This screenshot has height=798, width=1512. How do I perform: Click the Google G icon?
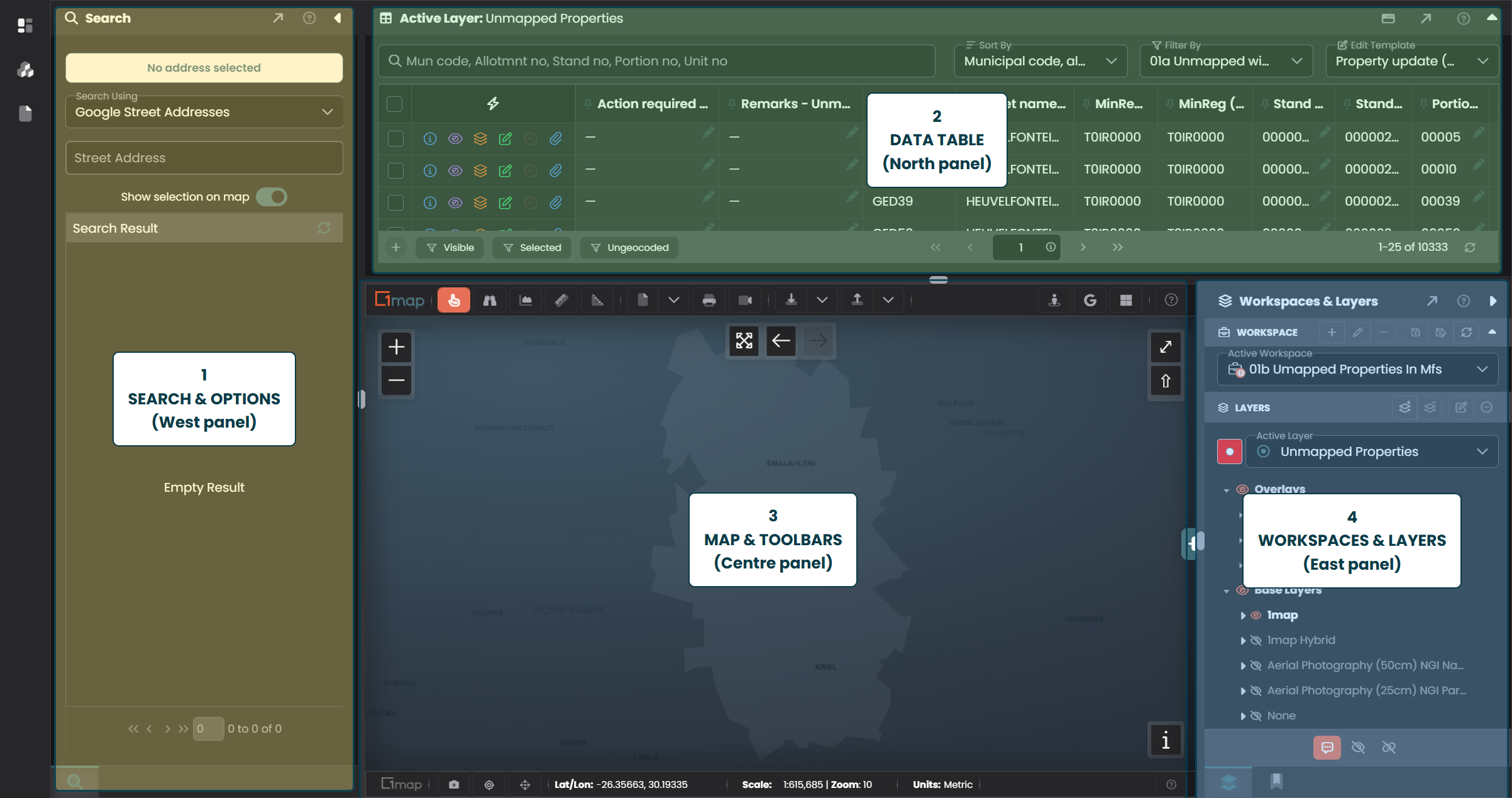[1090, 301]
